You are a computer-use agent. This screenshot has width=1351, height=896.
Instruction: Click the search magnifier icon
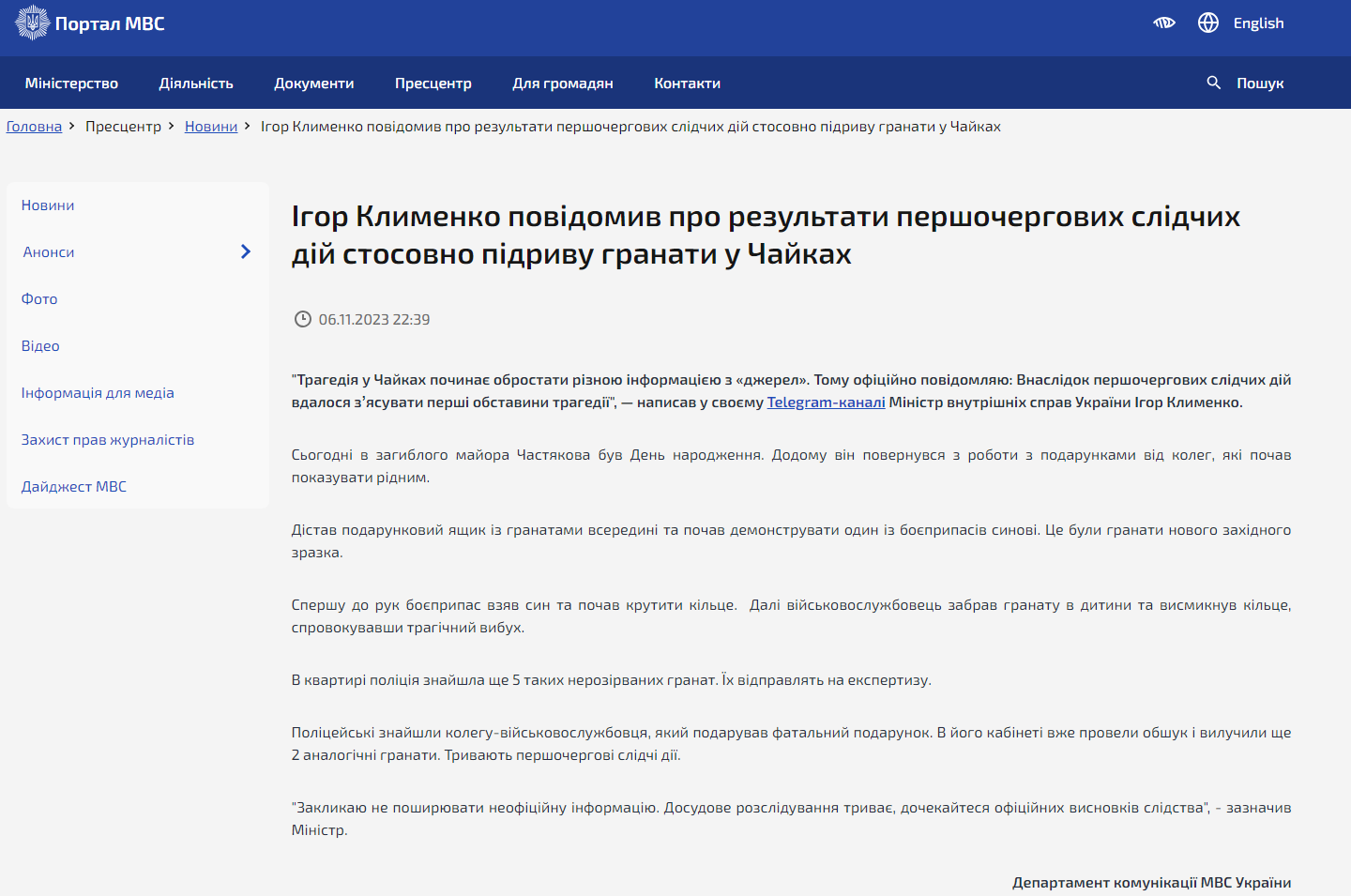[1214, 83]
